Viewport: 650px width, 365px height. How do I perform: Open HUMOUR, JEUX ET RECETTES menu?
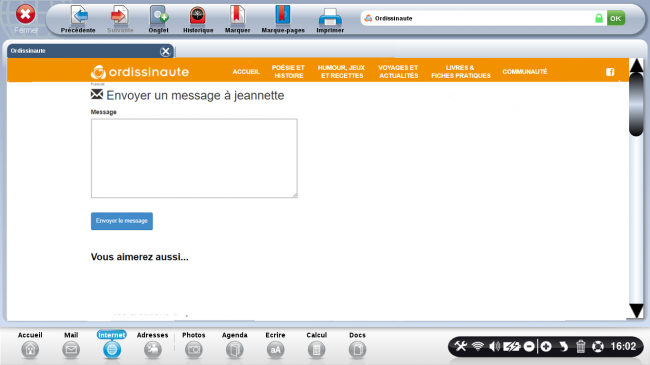341,72
